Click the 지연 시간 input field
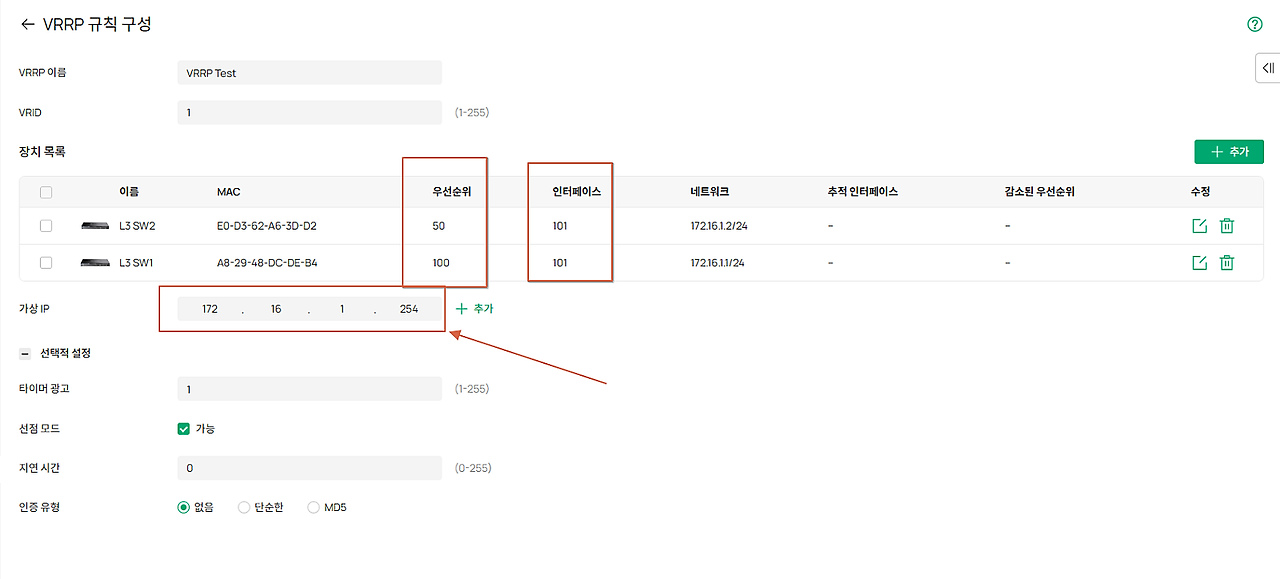 (309, 468)
